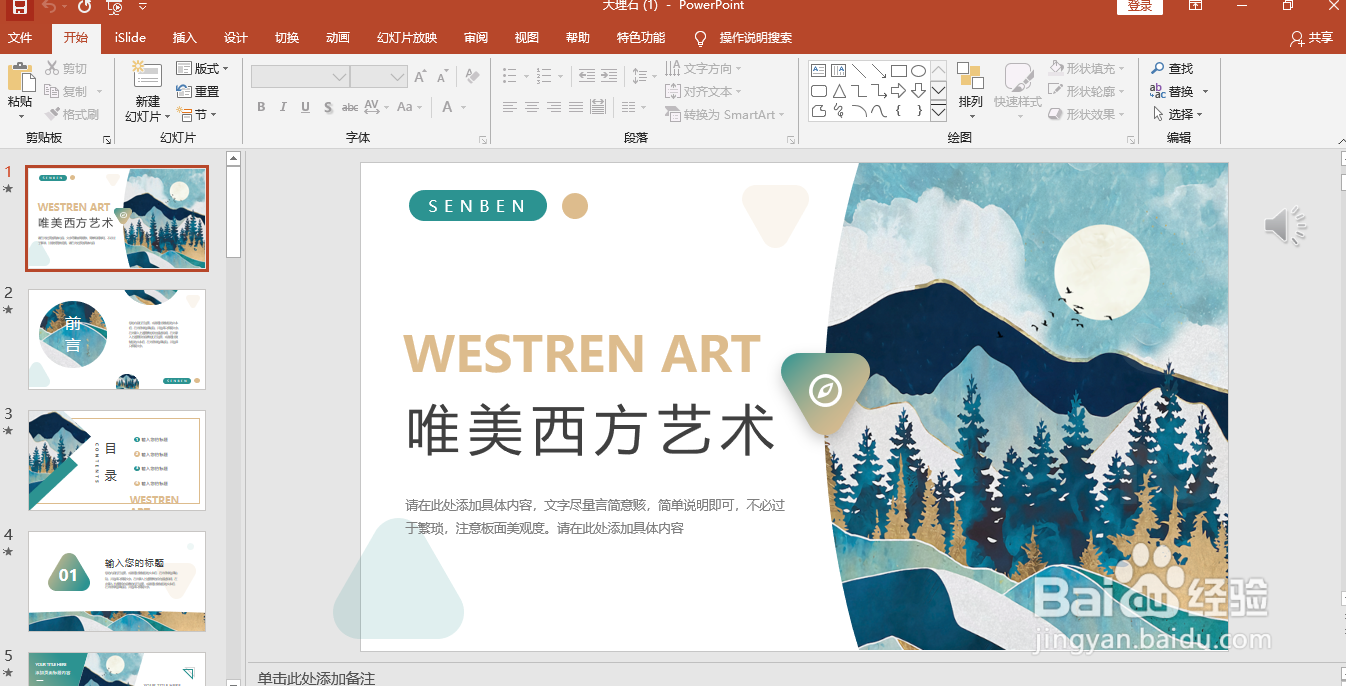This screenshot has height=686, width=1346.
Task: Switch to the Slide Show (幻灯片放映) tab
Action: pyautogui.click(x=407, y=38)
